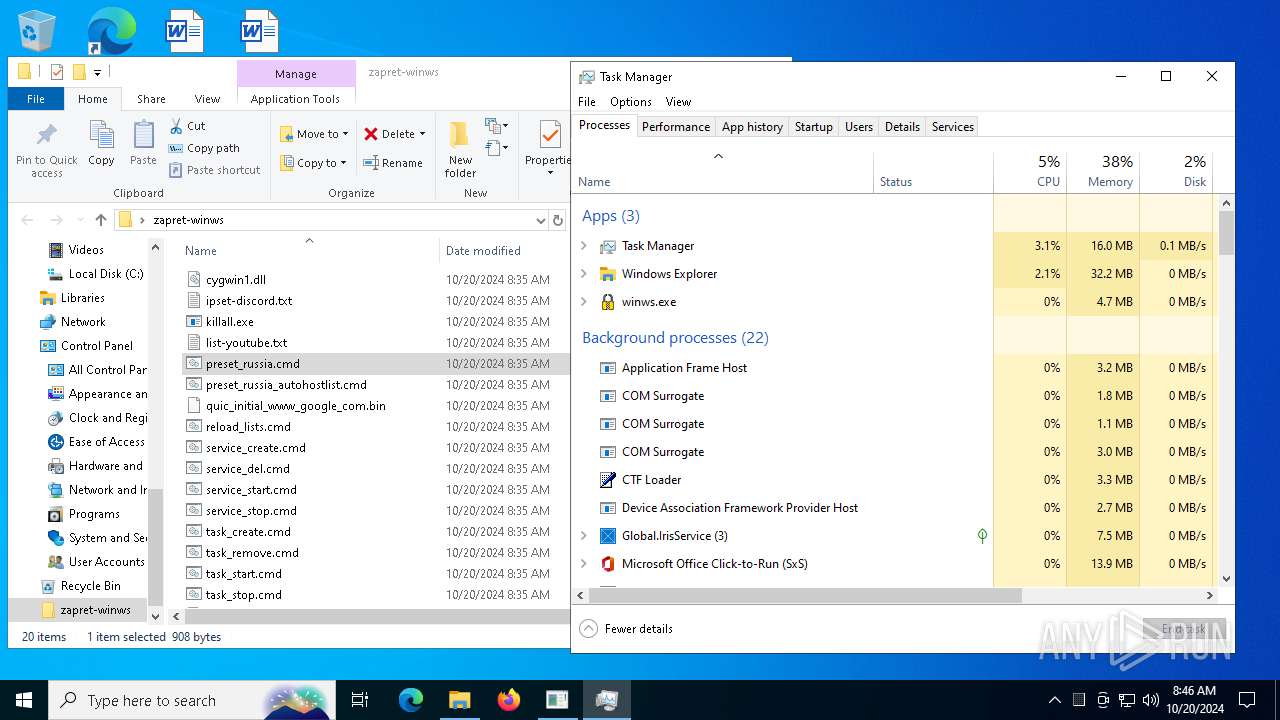This screenshot has height=720, width=1280.
Task: Switch to the App history tab
Action: pyautogui.click(x=752, y=127)
